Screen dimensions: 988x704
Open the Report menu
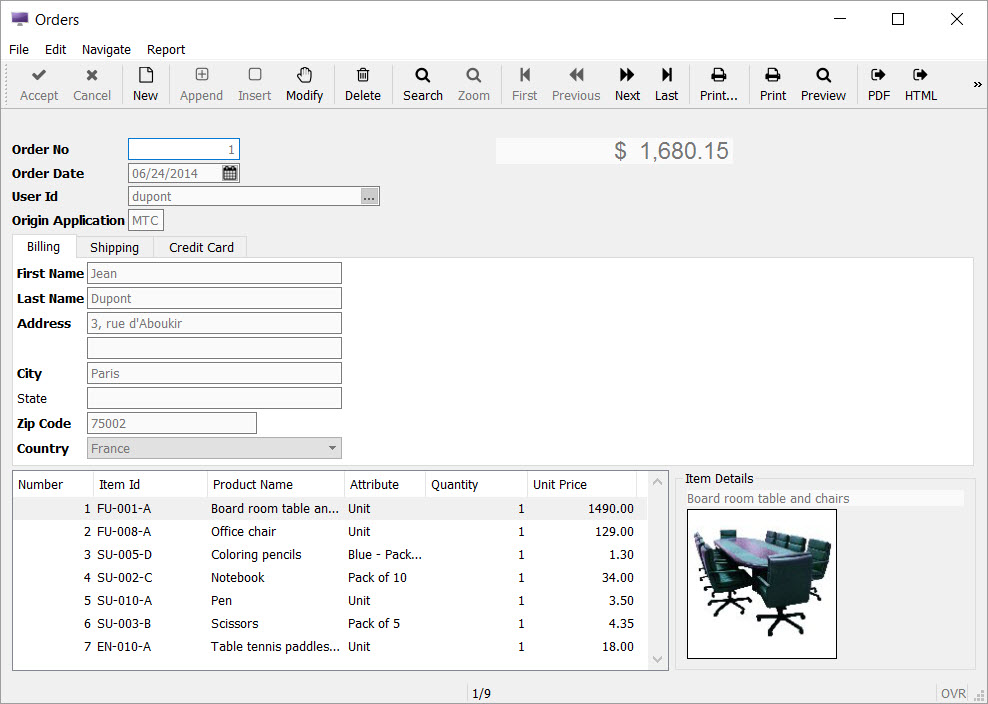click(166, 49)
